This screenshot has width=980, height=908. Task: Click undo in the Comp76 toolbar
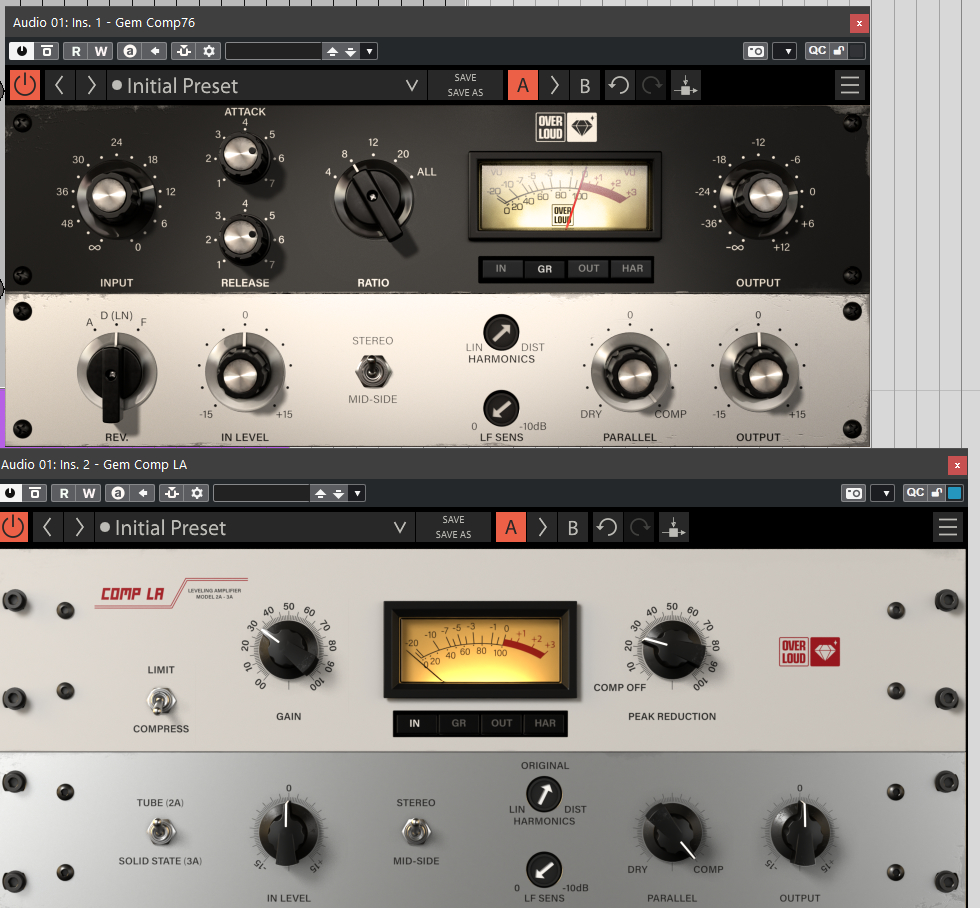click(x=619, y=85)
